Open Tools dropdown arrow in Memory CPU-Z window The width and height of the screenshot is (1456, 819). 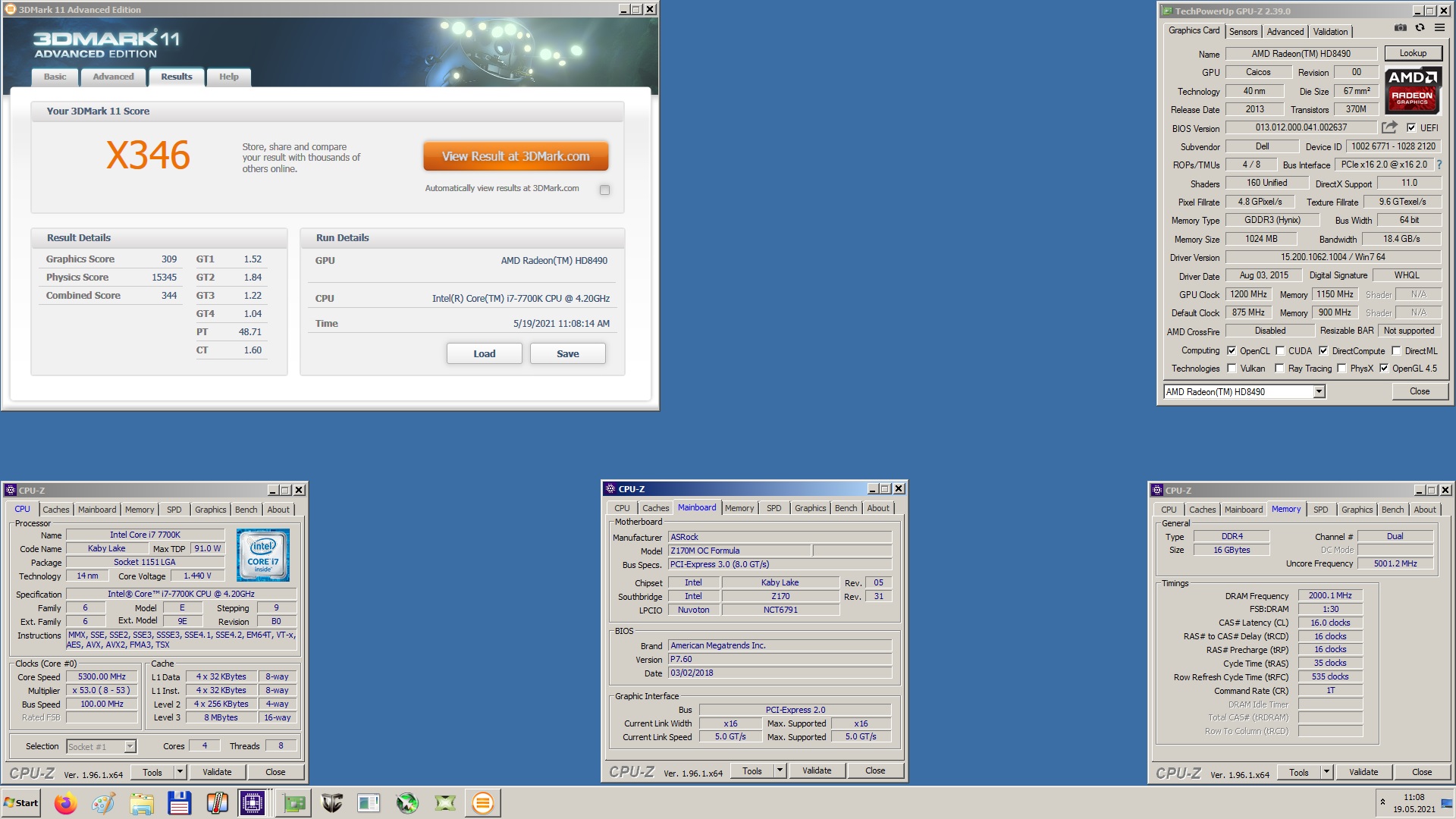click(1326, 772)
